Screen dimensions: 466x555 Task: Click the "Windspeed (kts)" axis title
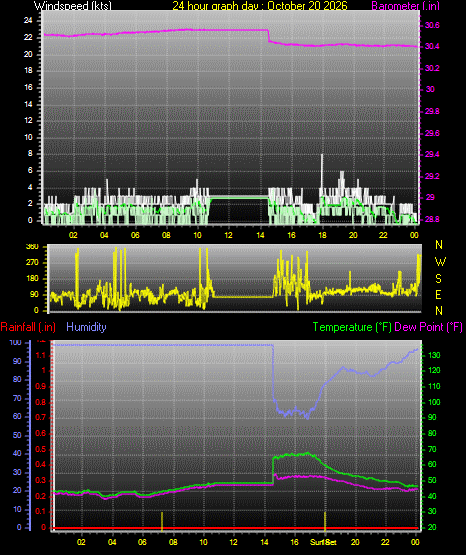(x=73, y=6)
